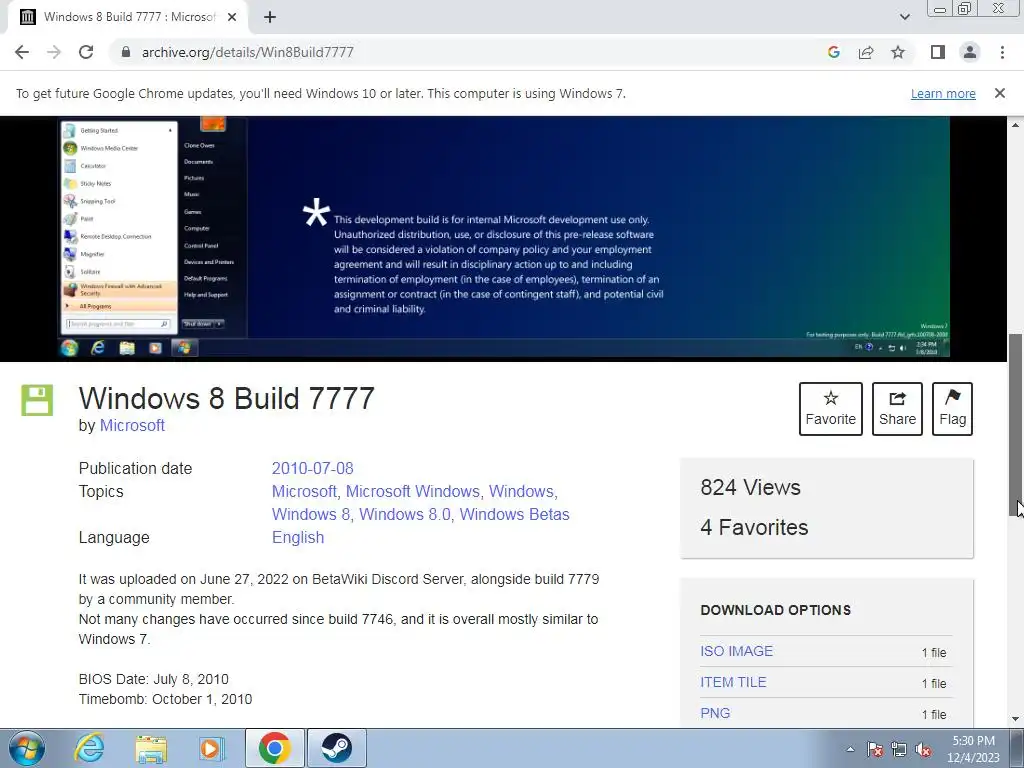Viewport: 1024px width, 768px height.
Task: Open the tab search dropdown arrow
Action: [904, 17]
